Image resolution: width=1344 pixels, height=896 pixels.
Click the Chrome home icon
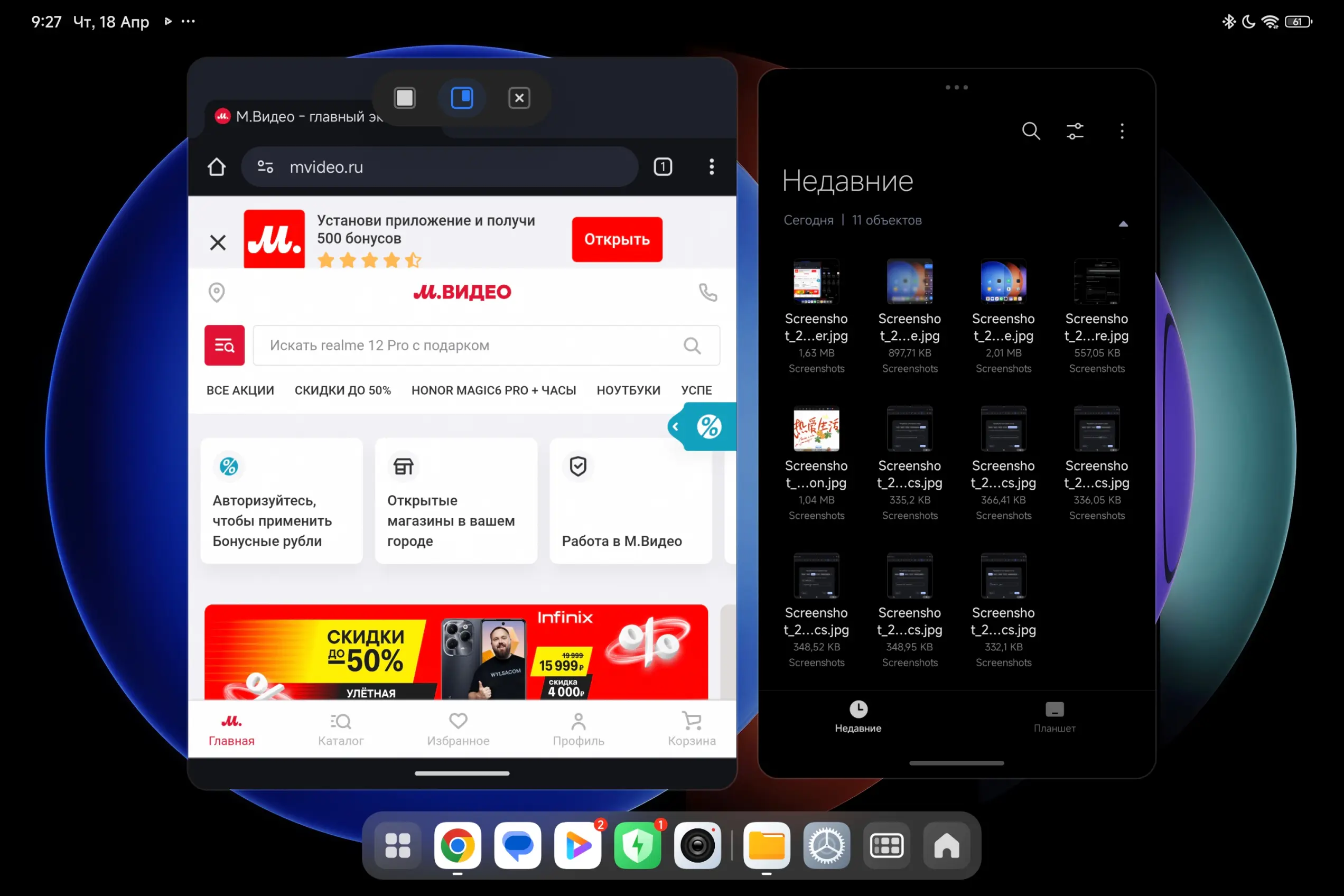217,167
